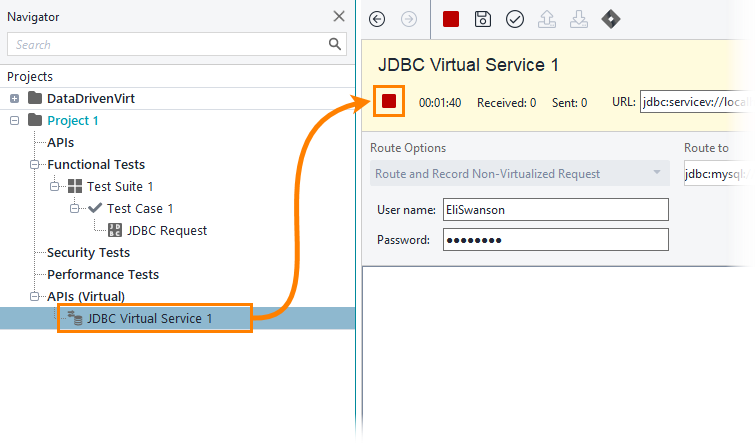Collapse the APIs (Virtual) node

click(35, 296)
